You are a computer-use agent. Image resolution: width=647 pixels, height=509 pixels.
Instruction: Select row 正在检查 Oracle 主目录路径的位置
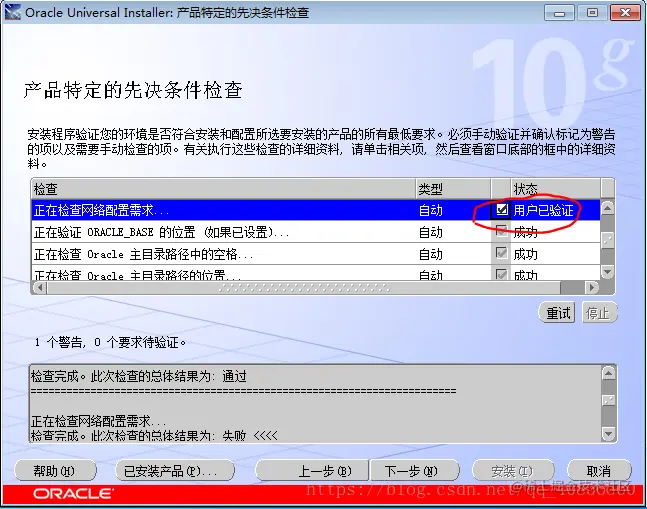(x=316, y=273)
